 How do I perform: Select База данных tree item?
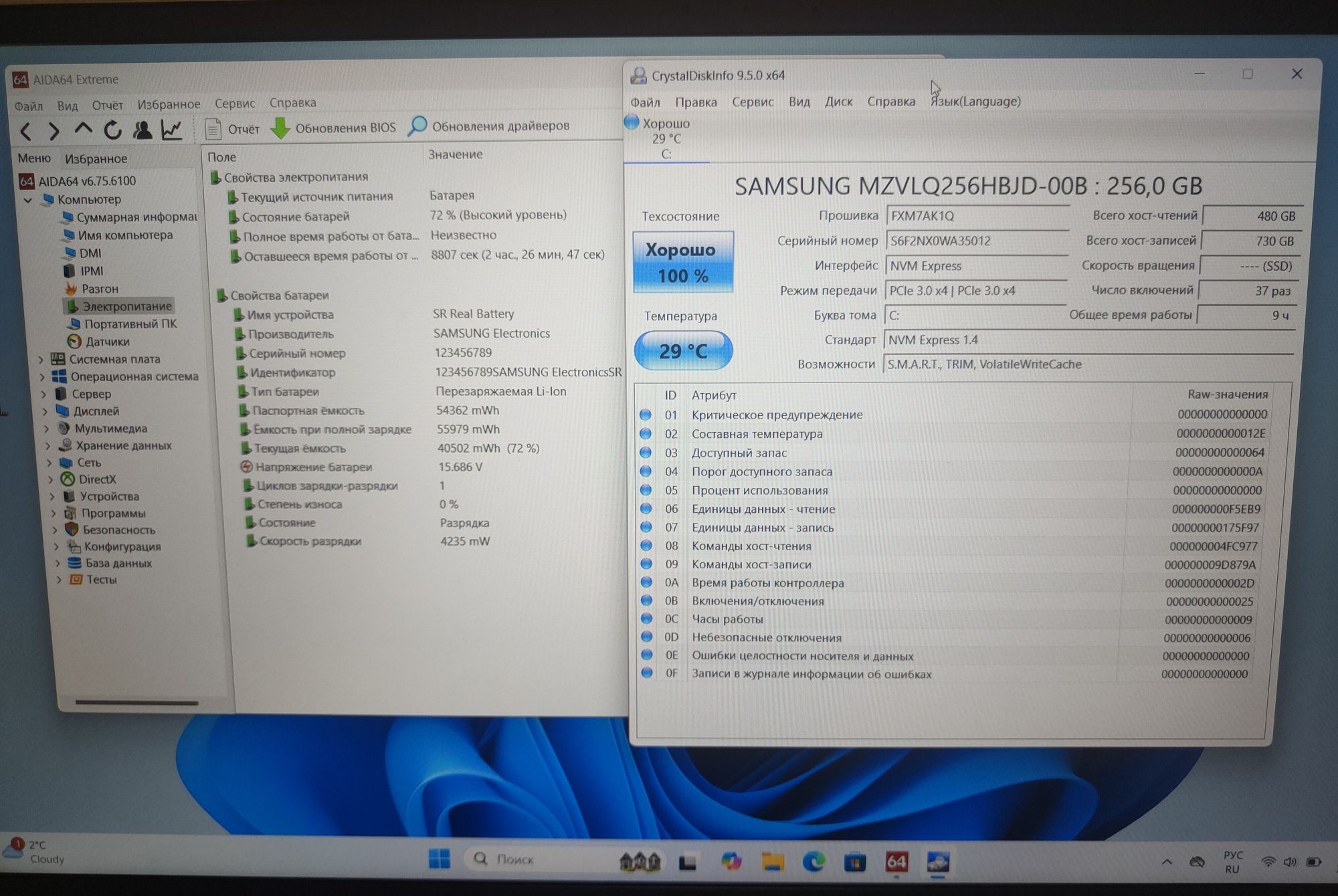click(110, 563)
